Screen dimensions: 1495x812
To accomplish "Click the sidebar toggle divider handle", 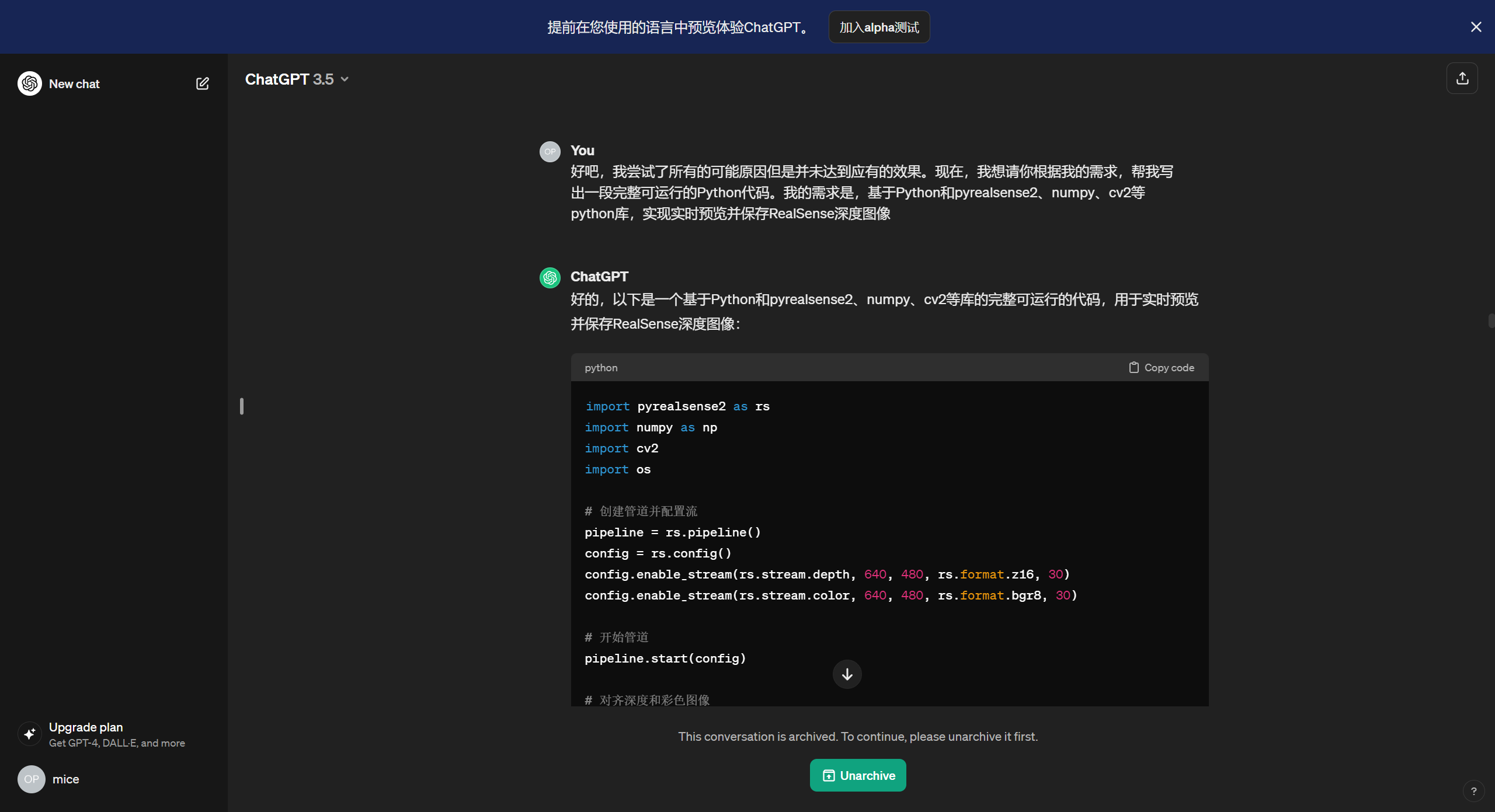I will [242, 406].
